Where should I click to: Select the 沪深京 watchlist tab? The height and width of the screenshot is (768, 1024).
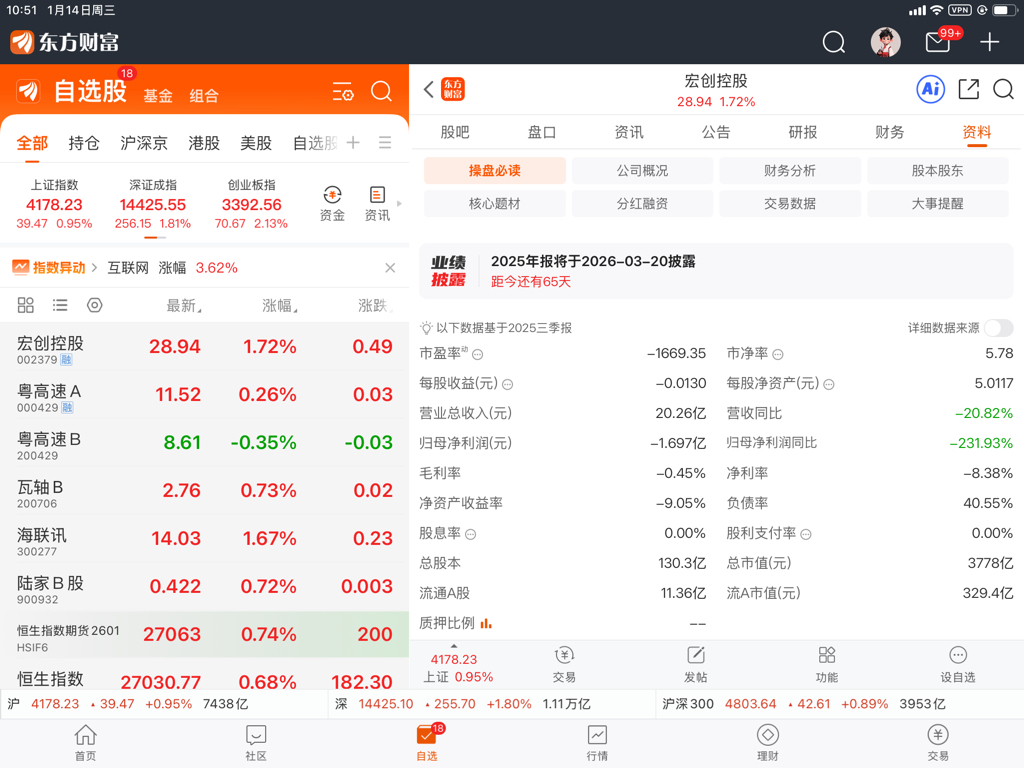144,143
